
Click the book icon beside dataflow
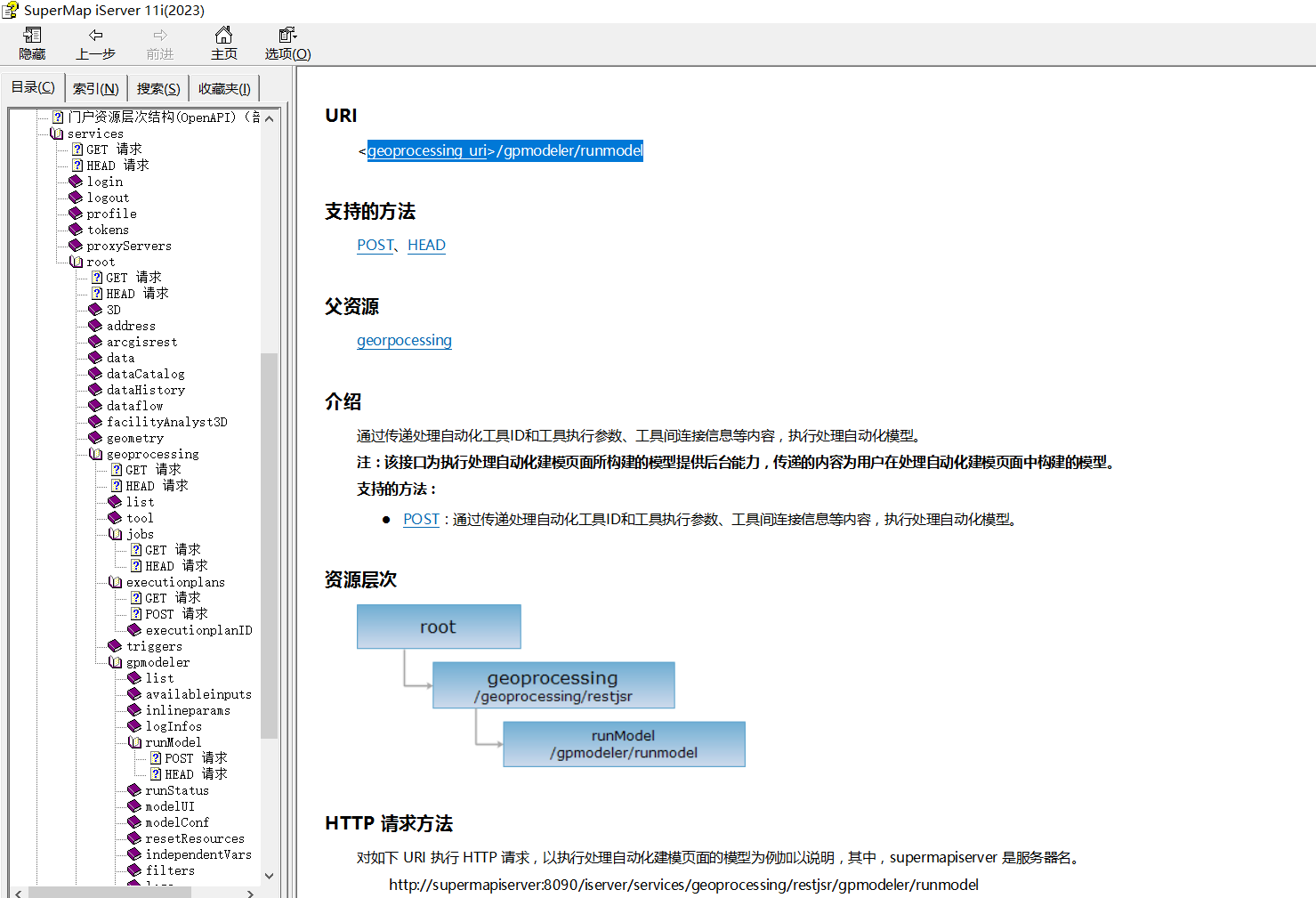(x=96, y=406)
